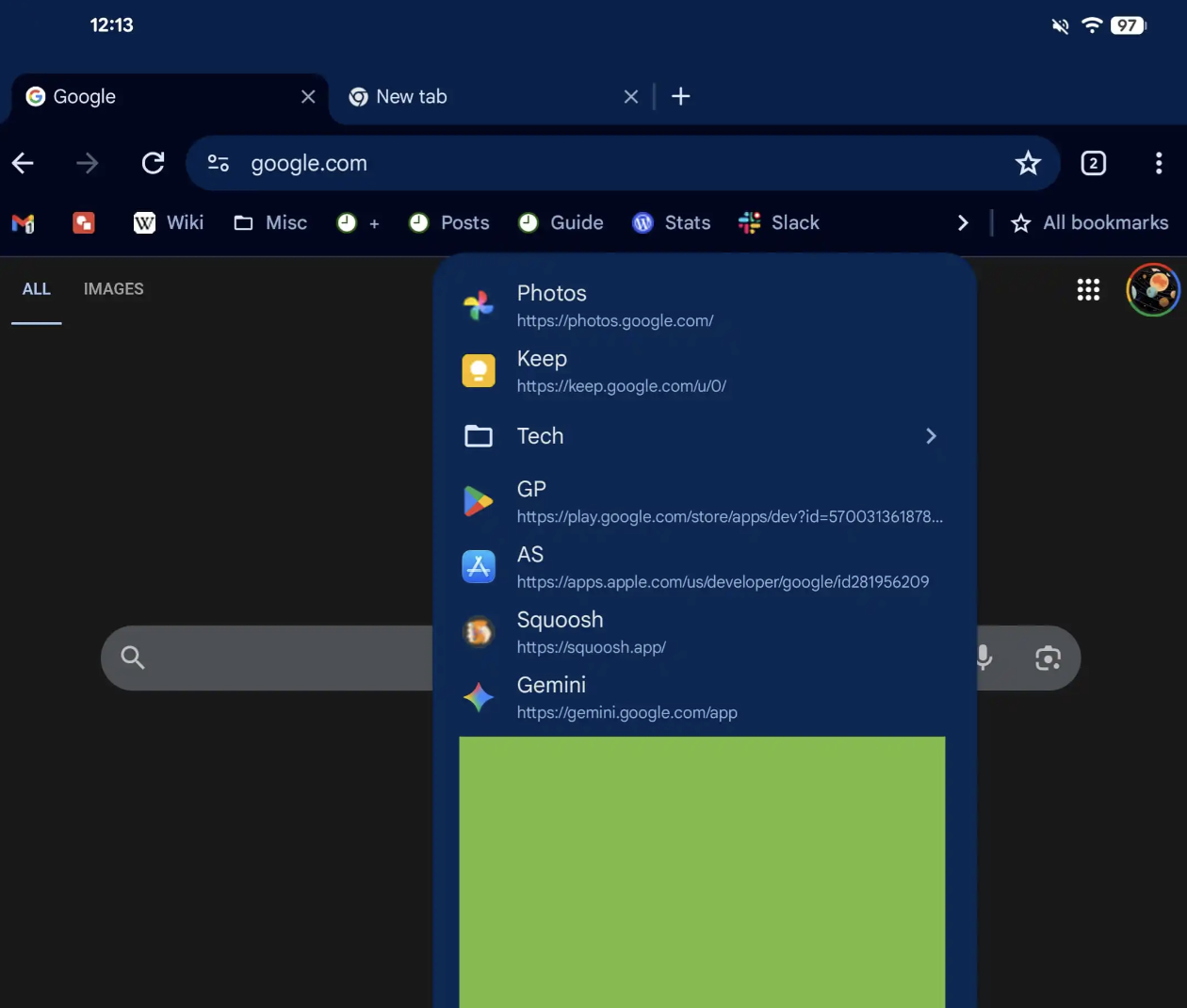Close the New tab tab
Viewport: 1187px width, 1008px height.
coord(631,96)
